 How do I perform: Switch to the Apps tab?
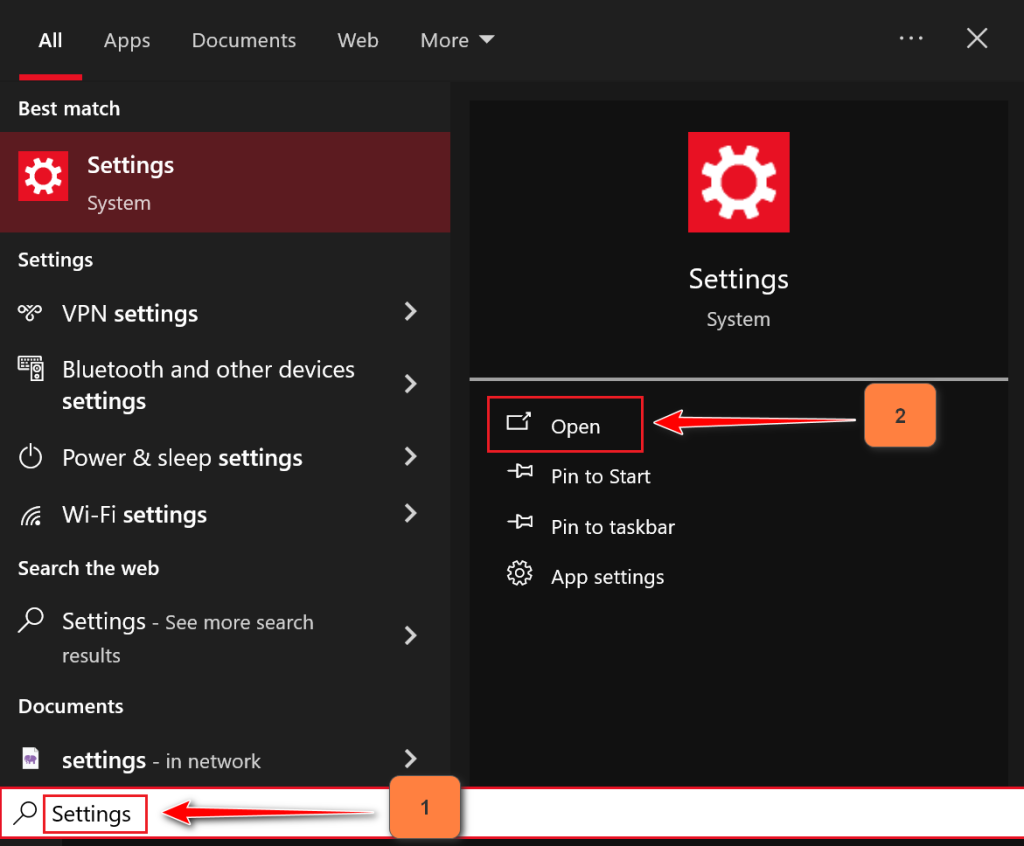(127, 40)
